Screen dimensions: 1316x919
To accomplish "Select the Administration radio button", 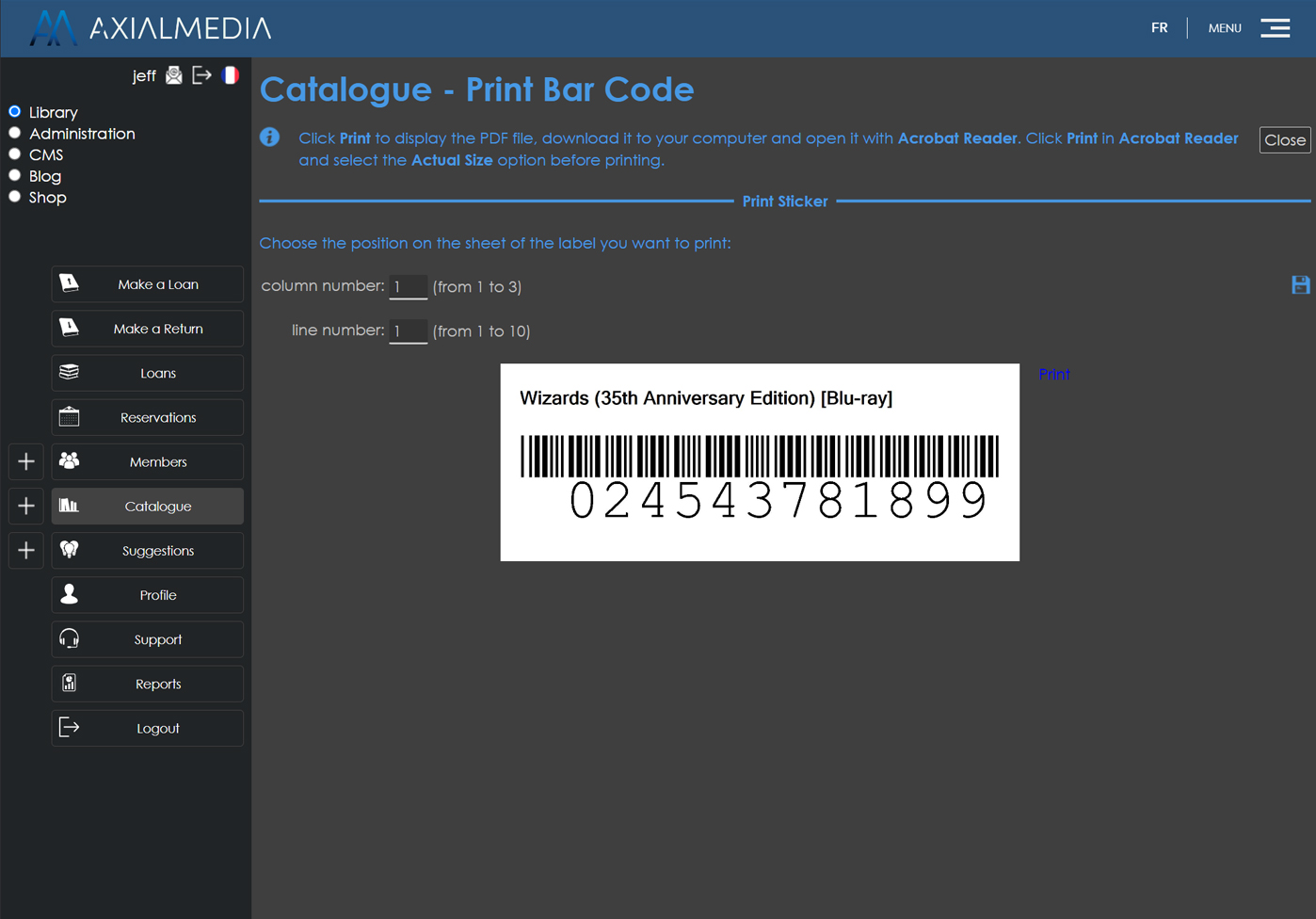I will [x=15, y=134].
